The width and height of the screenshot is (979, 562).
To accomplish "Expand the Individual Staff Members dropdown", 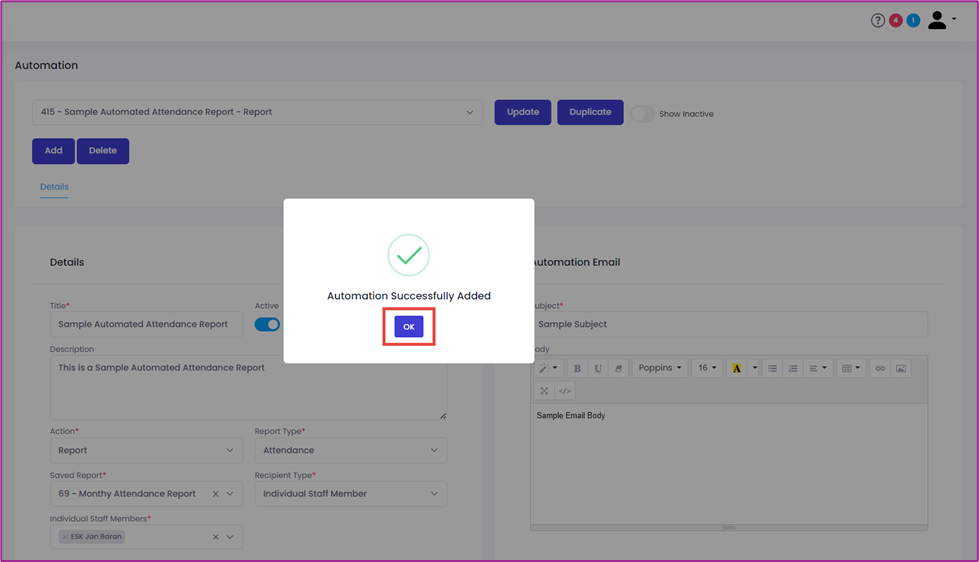I will click(230, 537).
